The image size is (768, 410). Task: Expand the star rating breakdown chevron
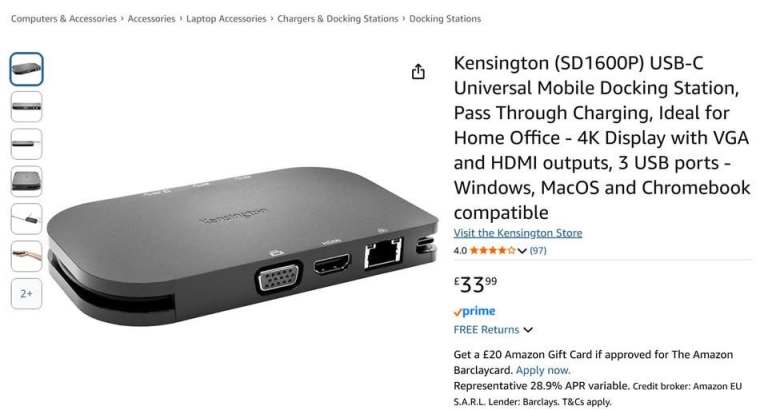click(x=522, y=251)
